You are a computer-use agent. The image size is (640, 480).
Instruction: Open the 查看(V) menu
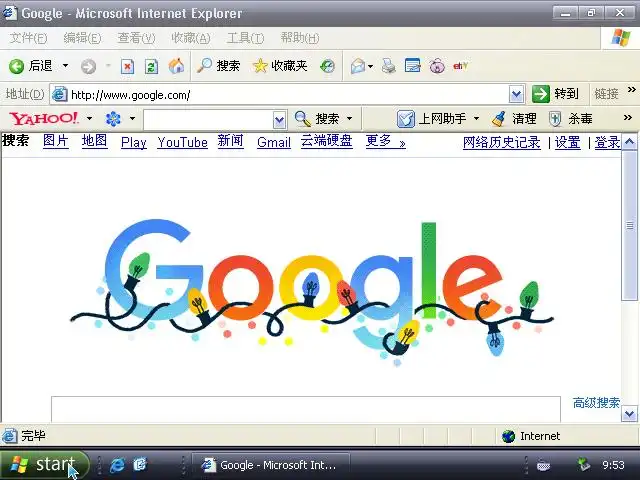tap(136, 38)
